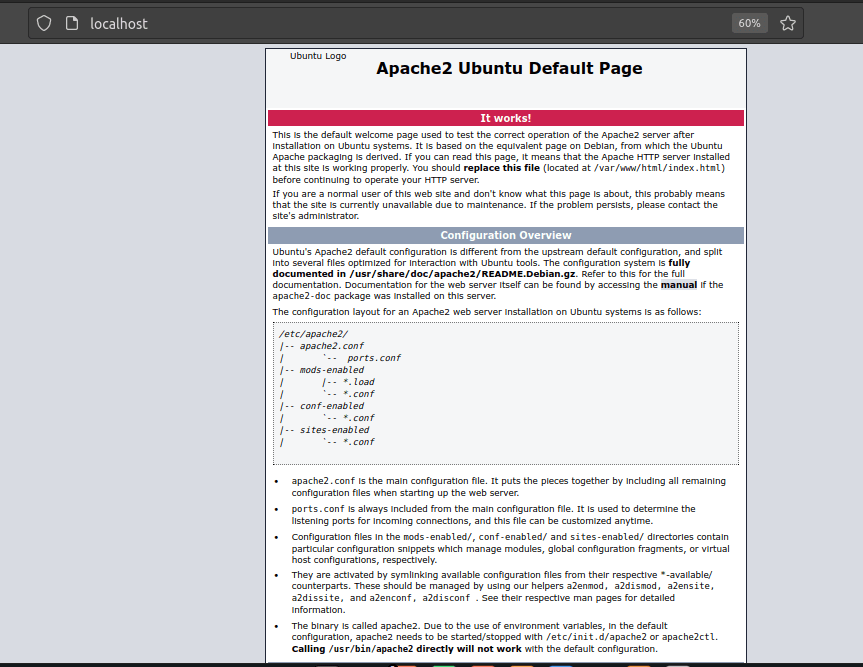863x667 pixels.
Task: Click the /usr/share/doc/apache2/README.Debian.gz path
Action: pyautogui.click(x=462, y=274)
